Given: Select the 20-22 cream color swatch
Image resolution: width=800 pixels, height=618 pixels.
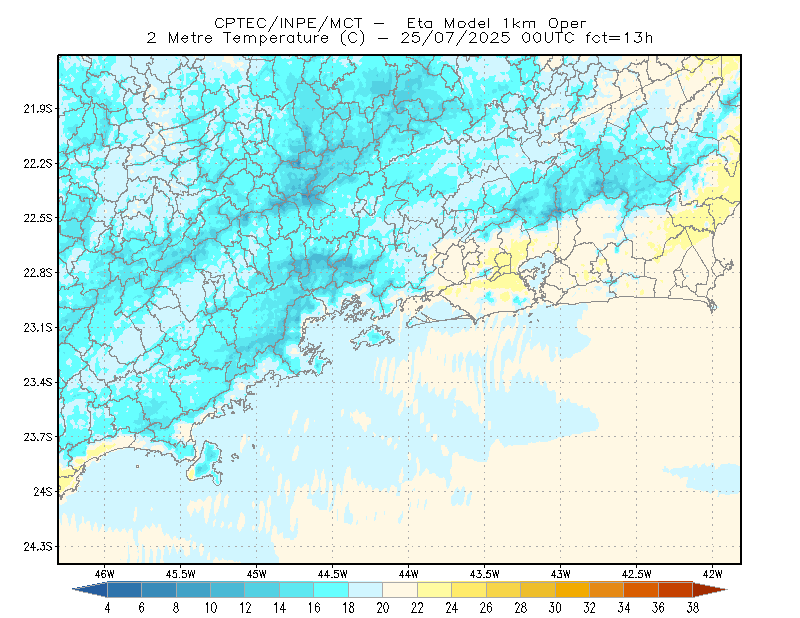Looking at the screenshot, I should coord(400,590).
